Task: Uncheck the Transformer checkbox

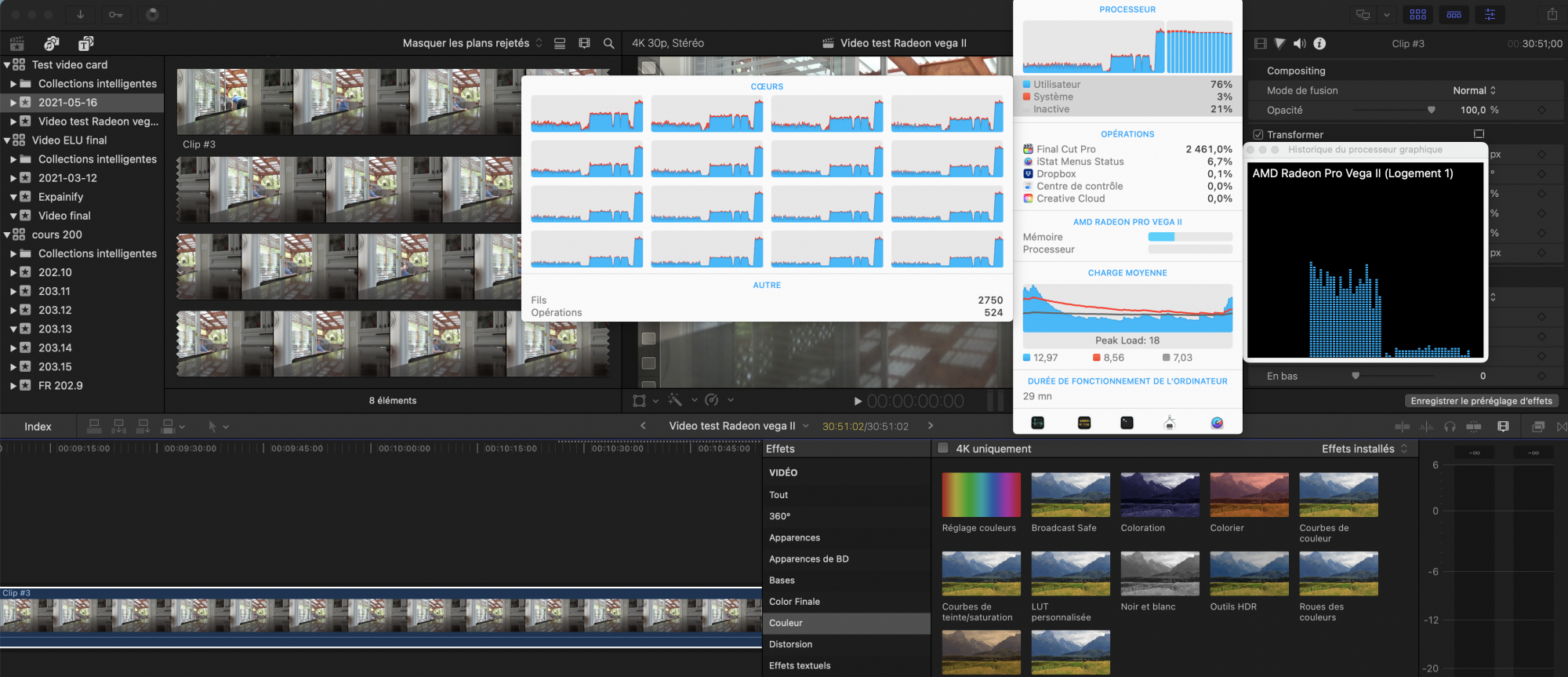Action: pyautogui.click(x=1258, y=135)
